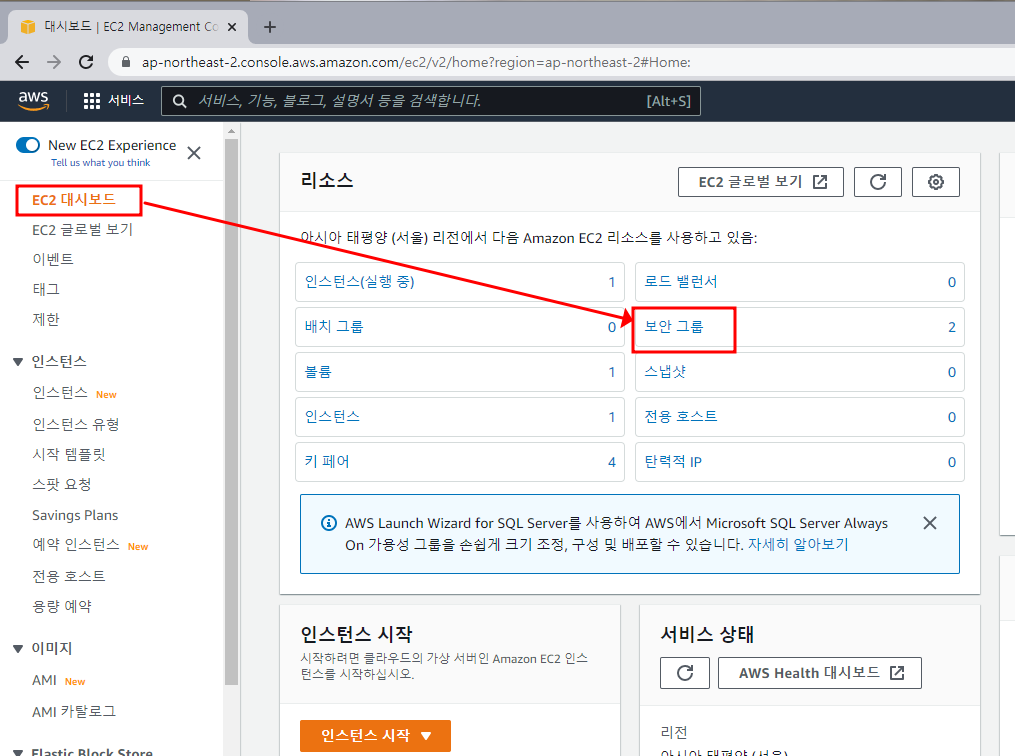Click the search magnifier icon
This screenshot has width=1015, height=756.
click(178, 100)
